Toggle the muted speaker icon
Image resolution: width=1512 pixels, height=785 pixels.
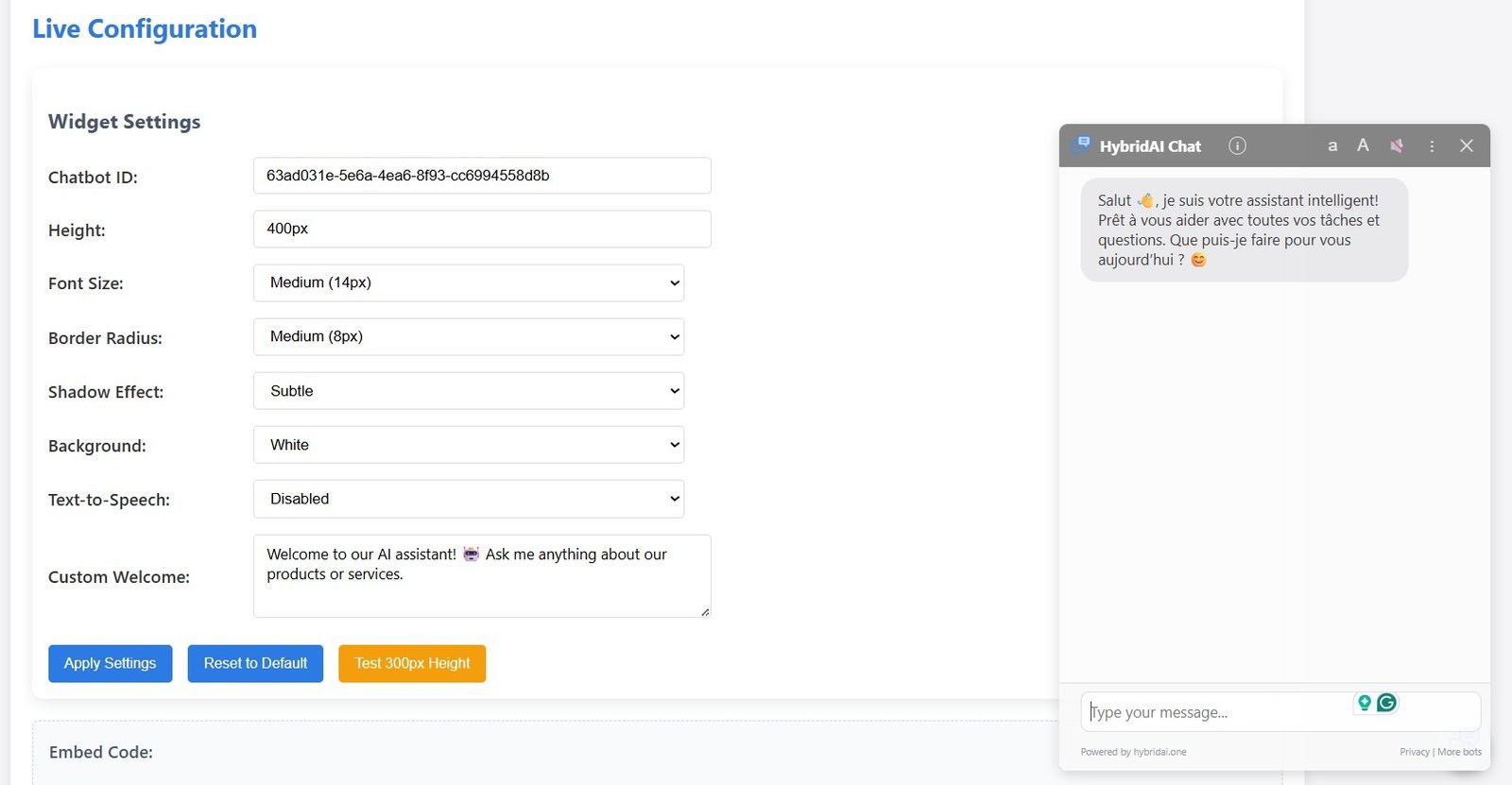1397,145
